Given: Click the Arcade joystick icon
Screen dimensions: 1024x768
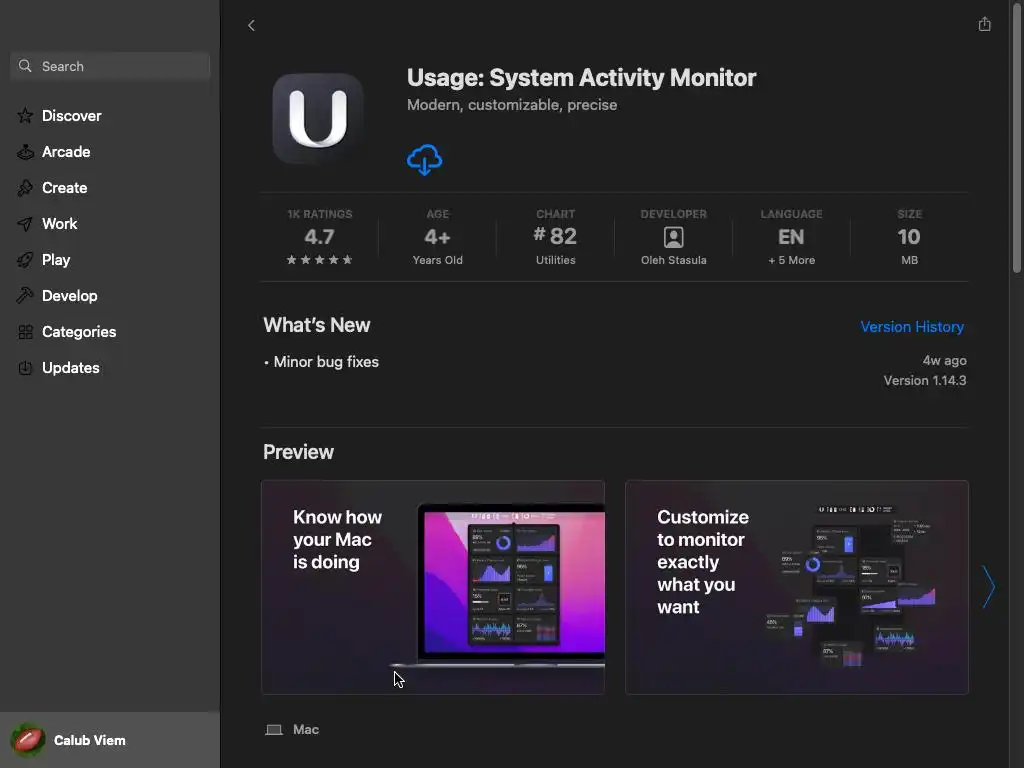Looking at the screenshot, I should point(25,152).
